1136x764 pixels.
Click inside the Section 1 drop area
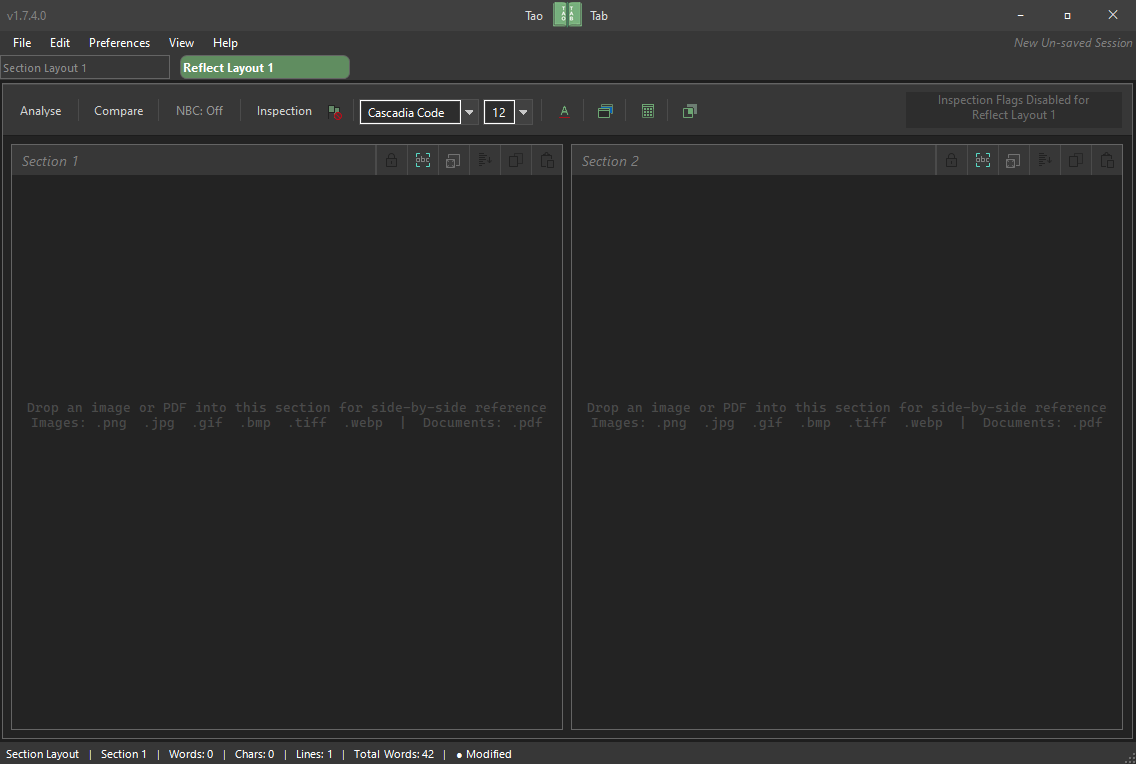point(287,451)
